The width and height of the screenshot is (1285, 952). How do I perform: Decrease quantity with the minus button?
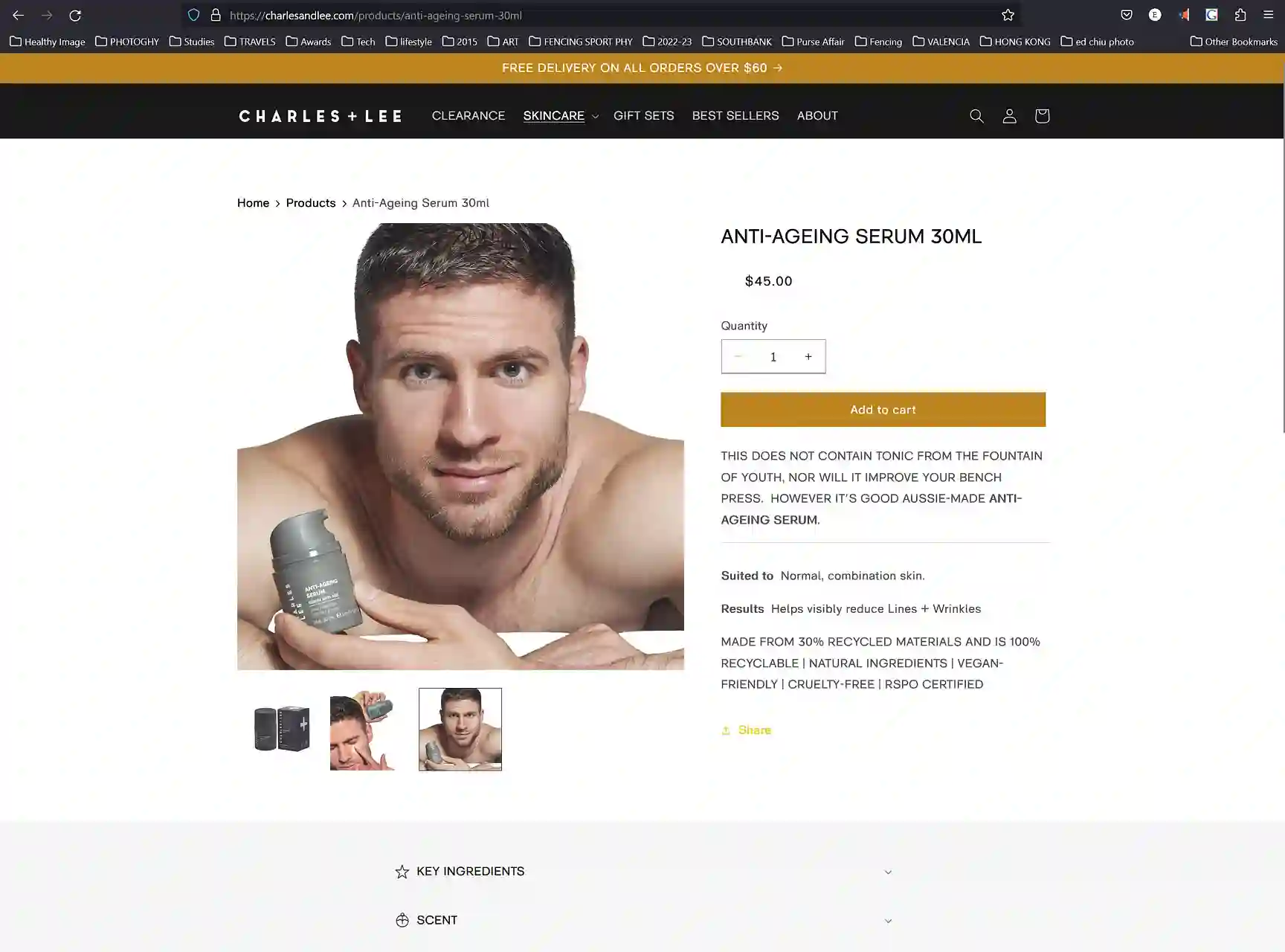click(738, 356)
